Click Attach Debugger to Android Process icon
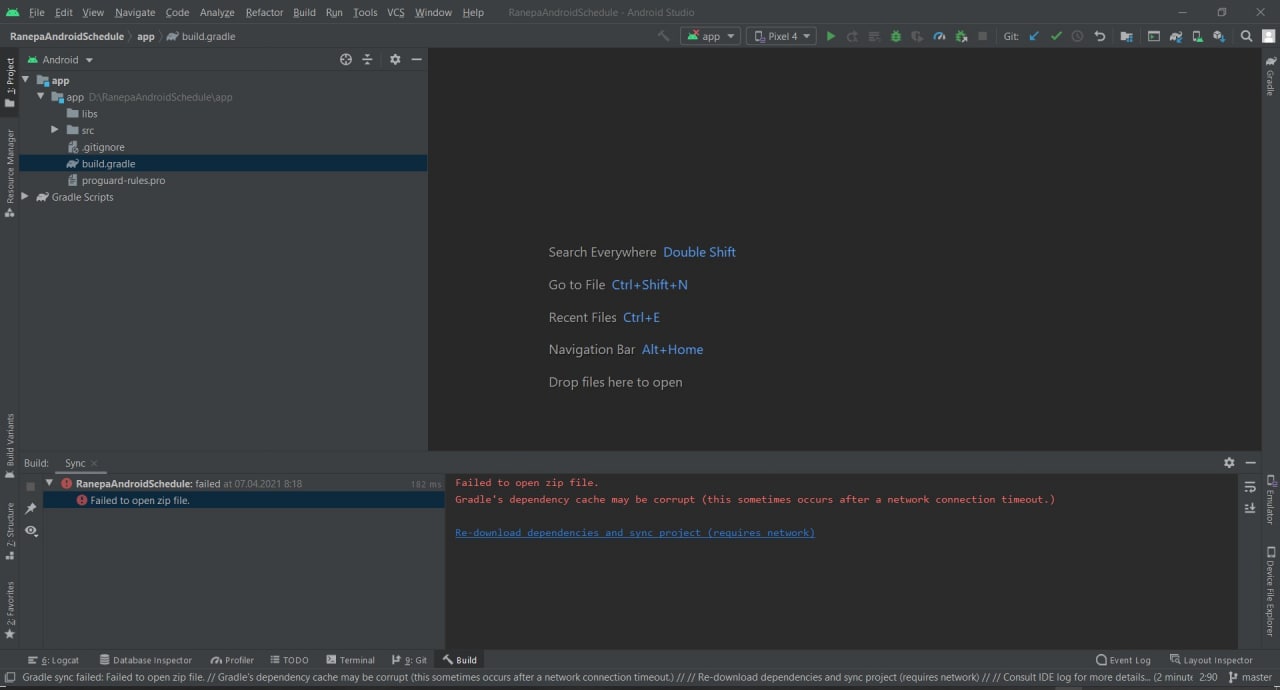This screenshot has height=690, width=1280. (x=961, y=36)
